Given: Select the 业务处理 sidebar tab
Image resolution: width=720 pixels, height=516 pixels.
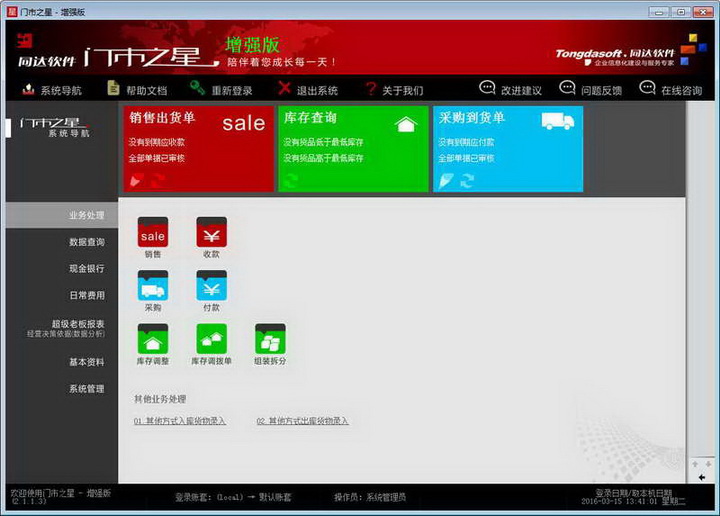Looking at the screenshot, I should 62,215.
